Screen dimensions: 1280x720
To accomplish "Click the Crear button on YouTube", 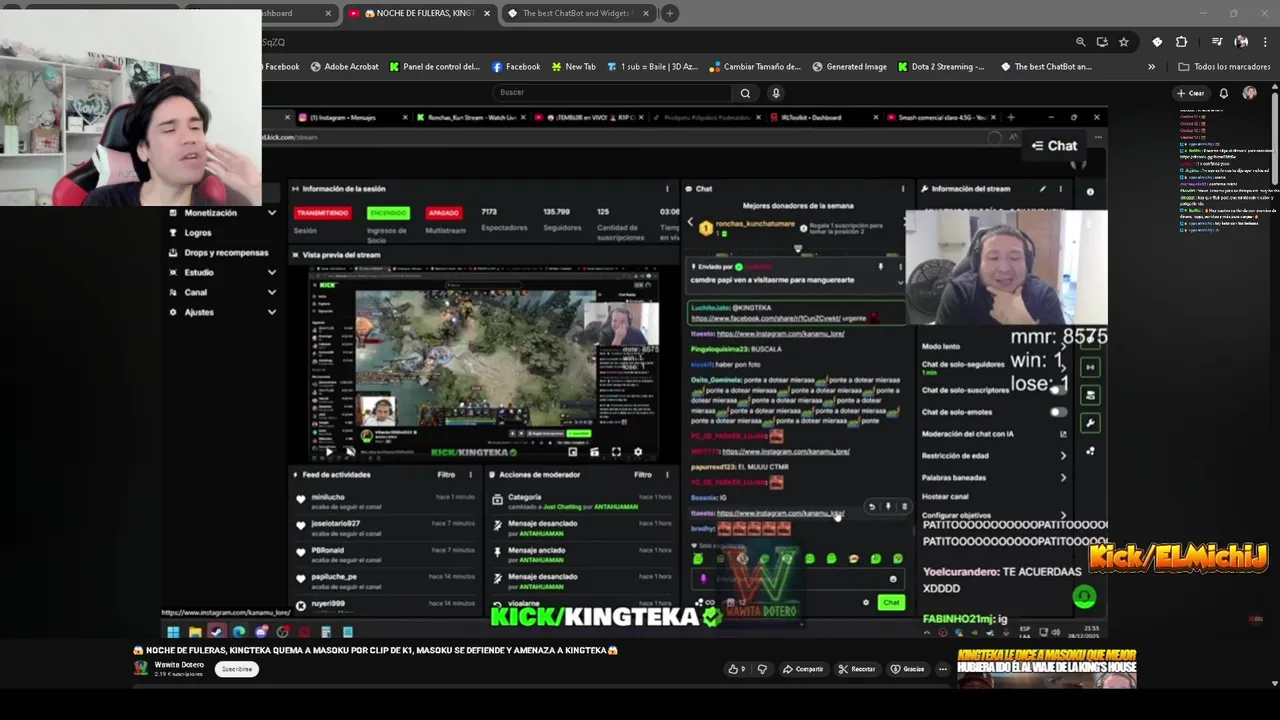I will click(1191, 93).
